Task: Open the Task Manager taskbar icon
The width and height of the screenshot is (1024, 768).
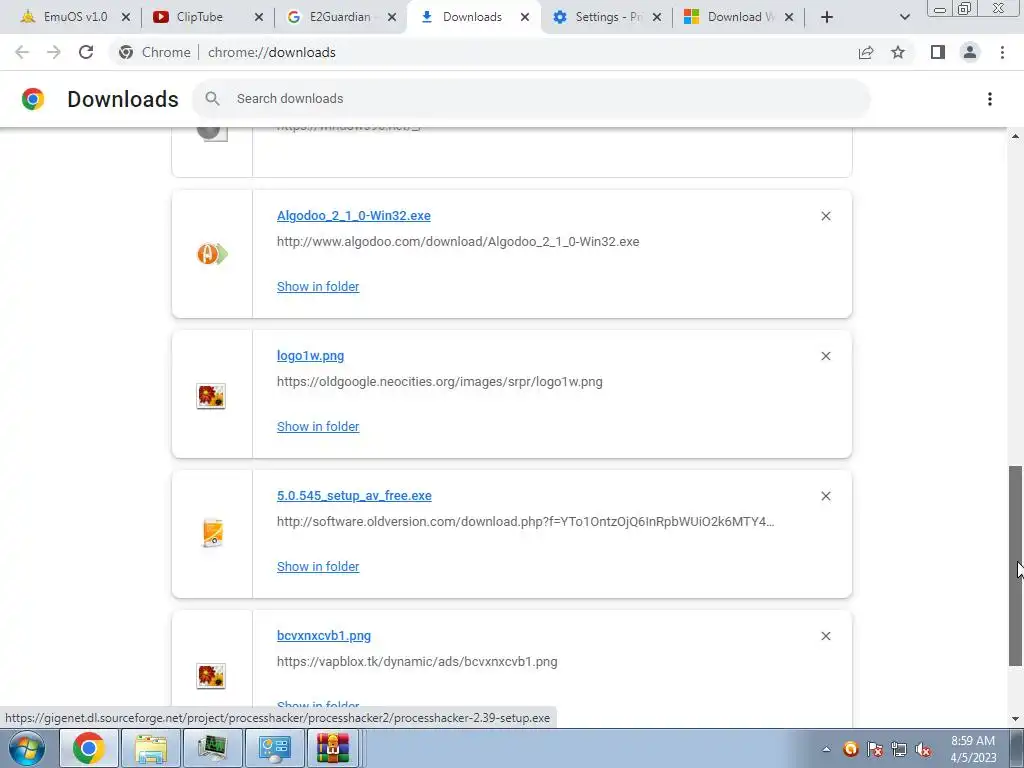Action: [x=213, y=748]
